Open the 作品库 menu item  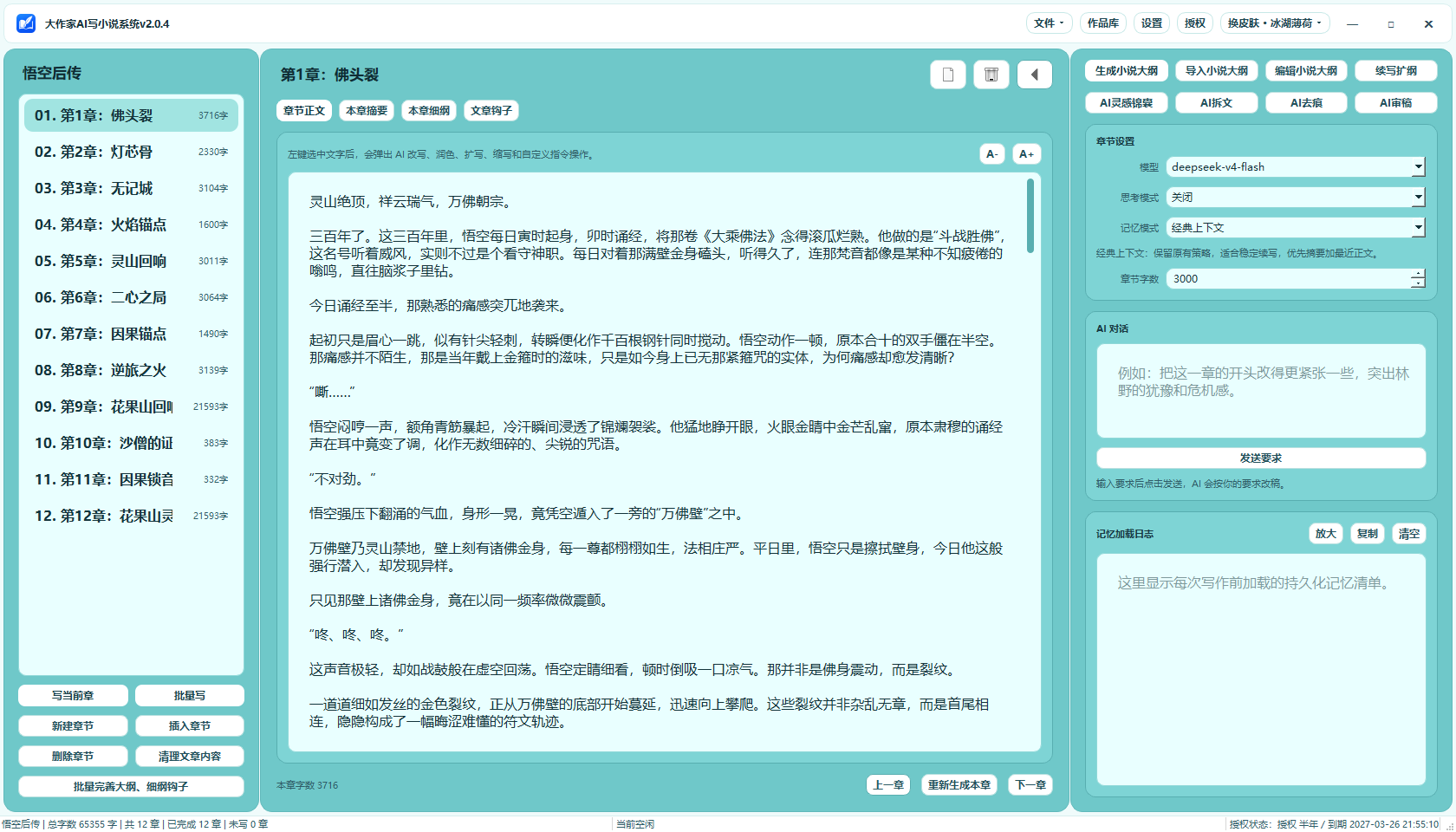point(1103,23)
